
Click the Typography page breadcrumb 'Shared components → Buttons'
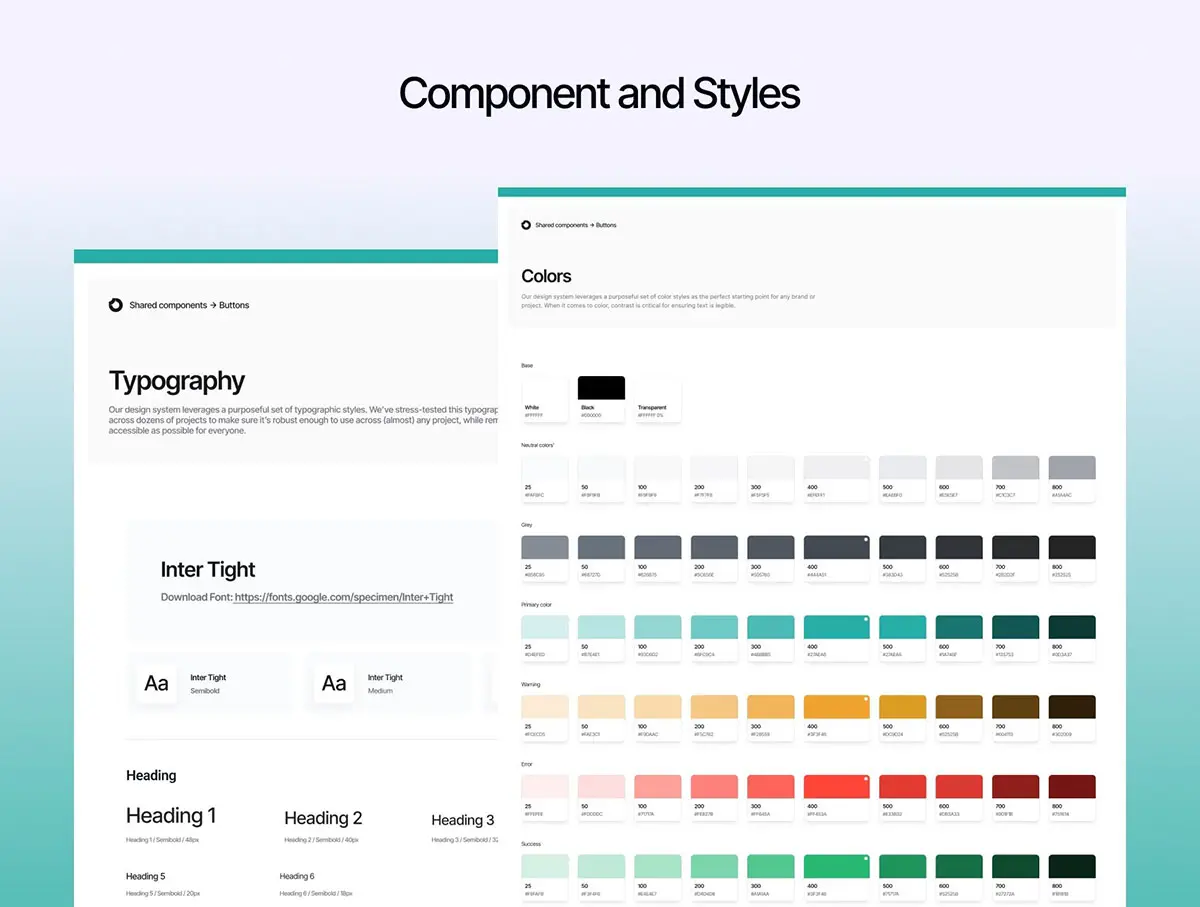pos(189,305)
